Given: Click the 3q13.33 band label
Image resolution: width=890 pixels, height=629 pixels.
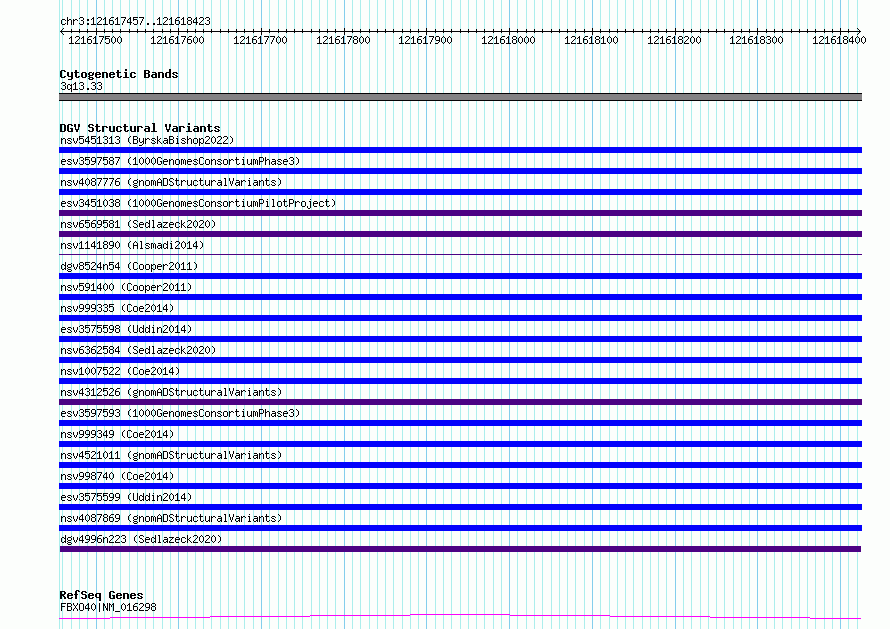Looking at the screenshot, I should pyautogui.click(x=81, y=86).
